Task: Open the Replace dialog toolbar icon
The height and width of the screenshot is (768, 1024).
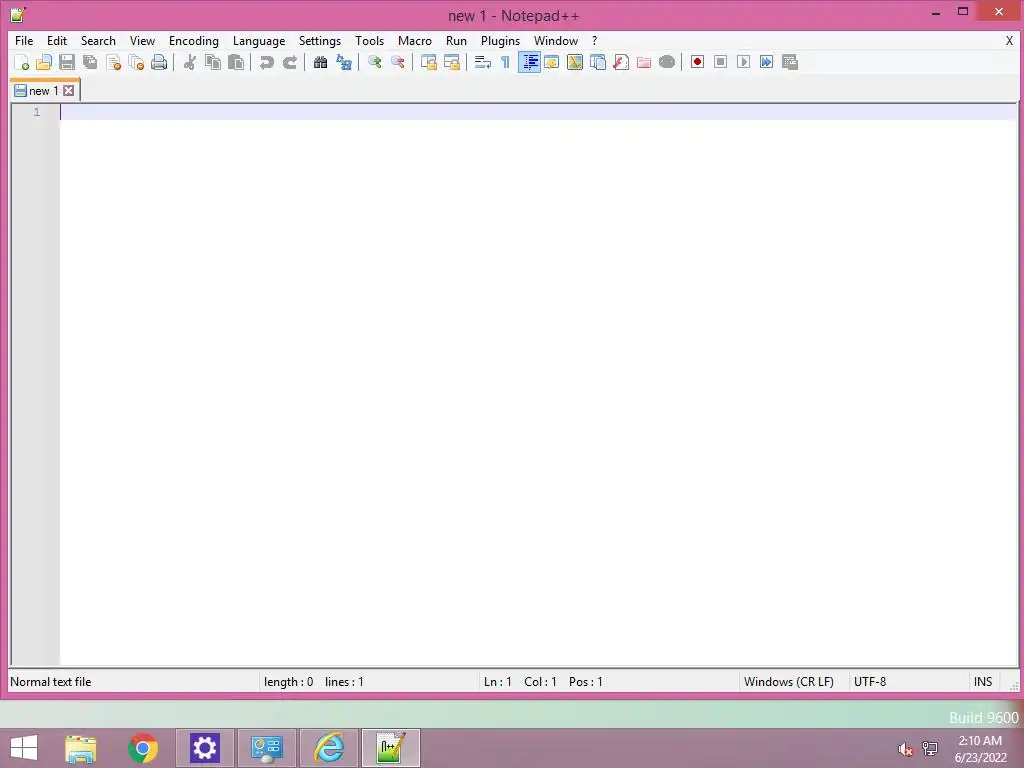Action: tap(344, 62)
